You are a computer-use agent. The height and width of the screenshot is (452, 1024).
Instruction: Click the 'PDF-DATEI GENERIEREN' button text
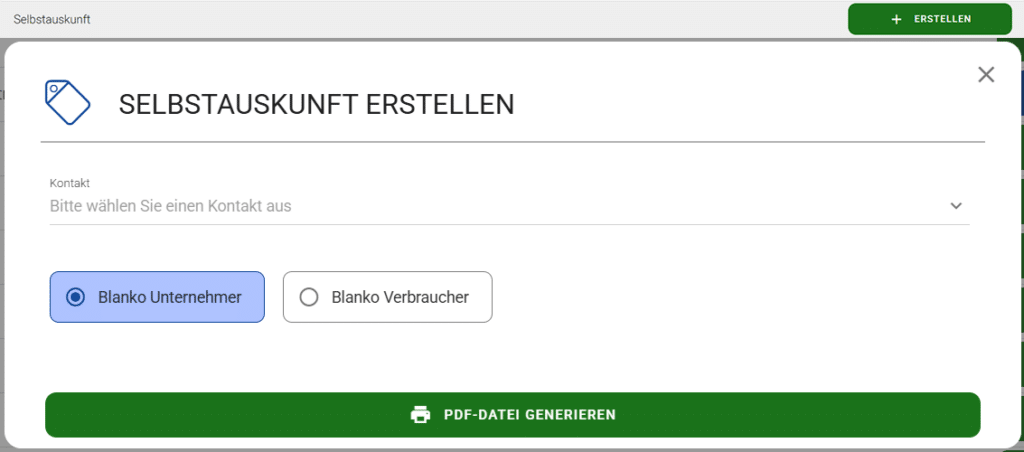530,415
